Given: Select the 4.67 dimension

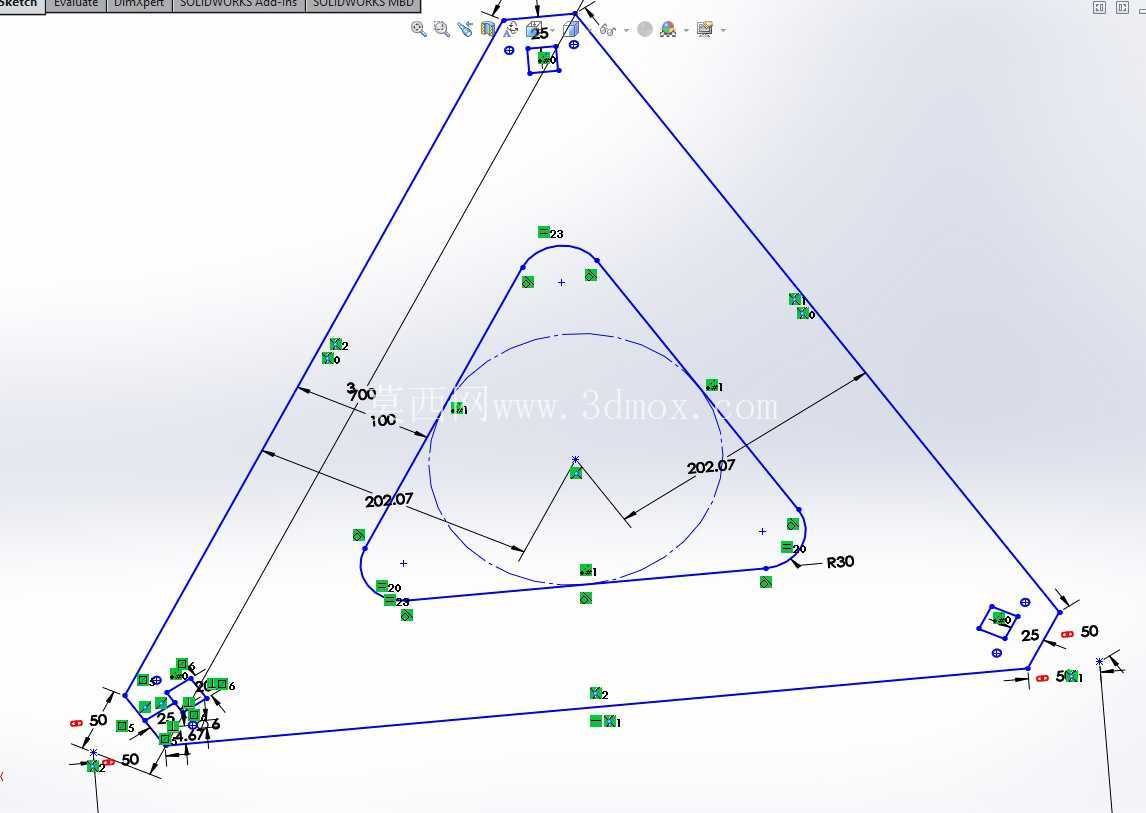Looking at the screenshot, I should click(x=189, y=735).
